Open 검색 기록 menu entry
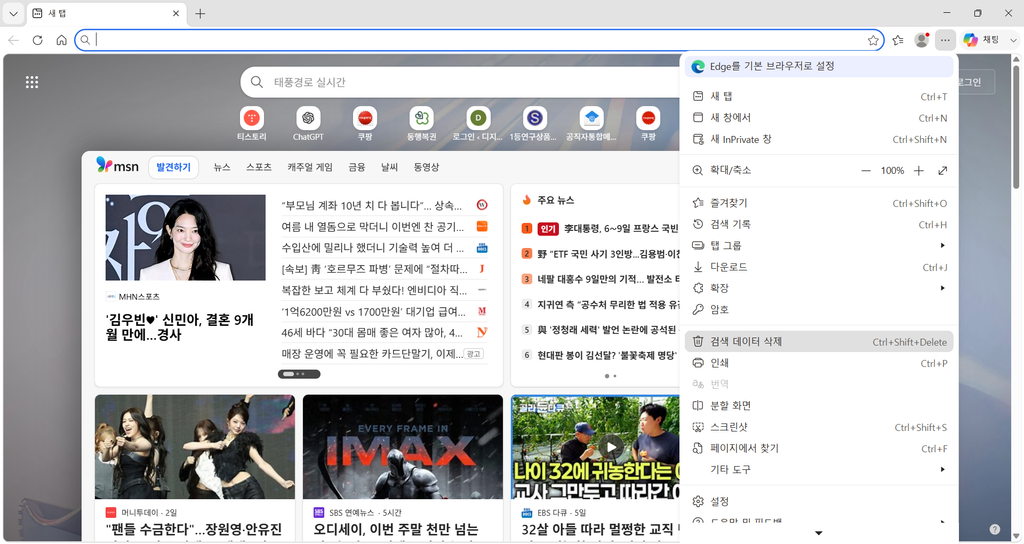This screenshot has width=1024, height=544. [819, 225]
